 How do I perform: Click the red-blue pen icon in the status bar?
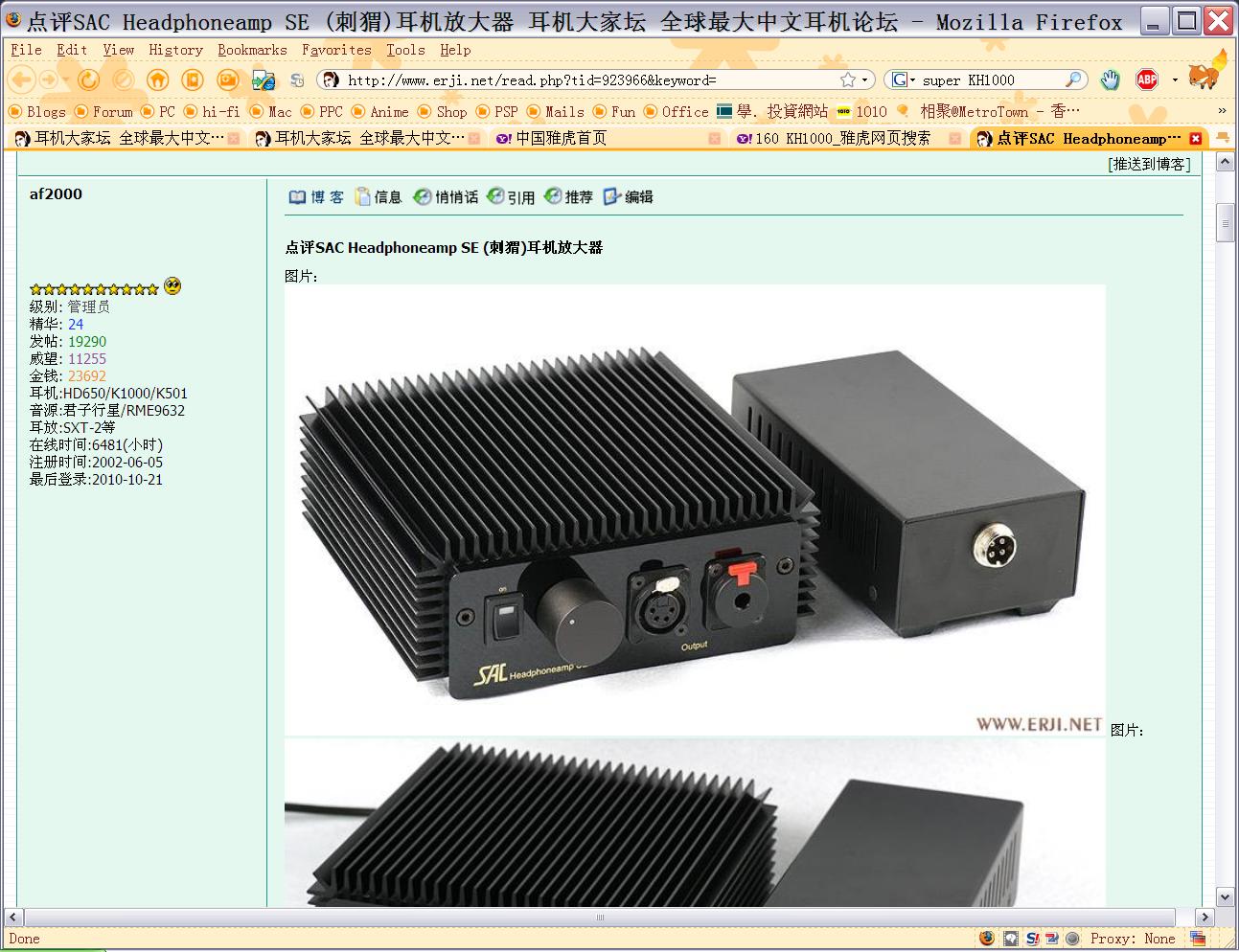point(1052,939)
